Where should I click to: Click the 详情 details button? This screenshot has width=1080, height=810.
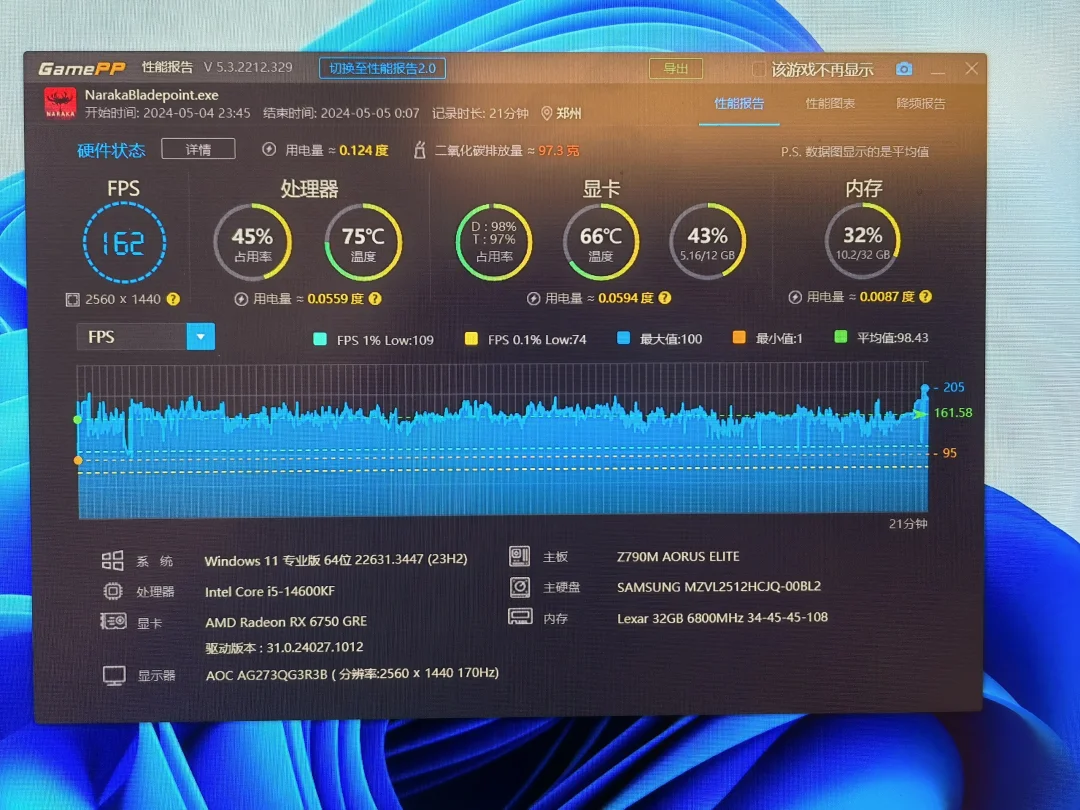coord(198,149)
